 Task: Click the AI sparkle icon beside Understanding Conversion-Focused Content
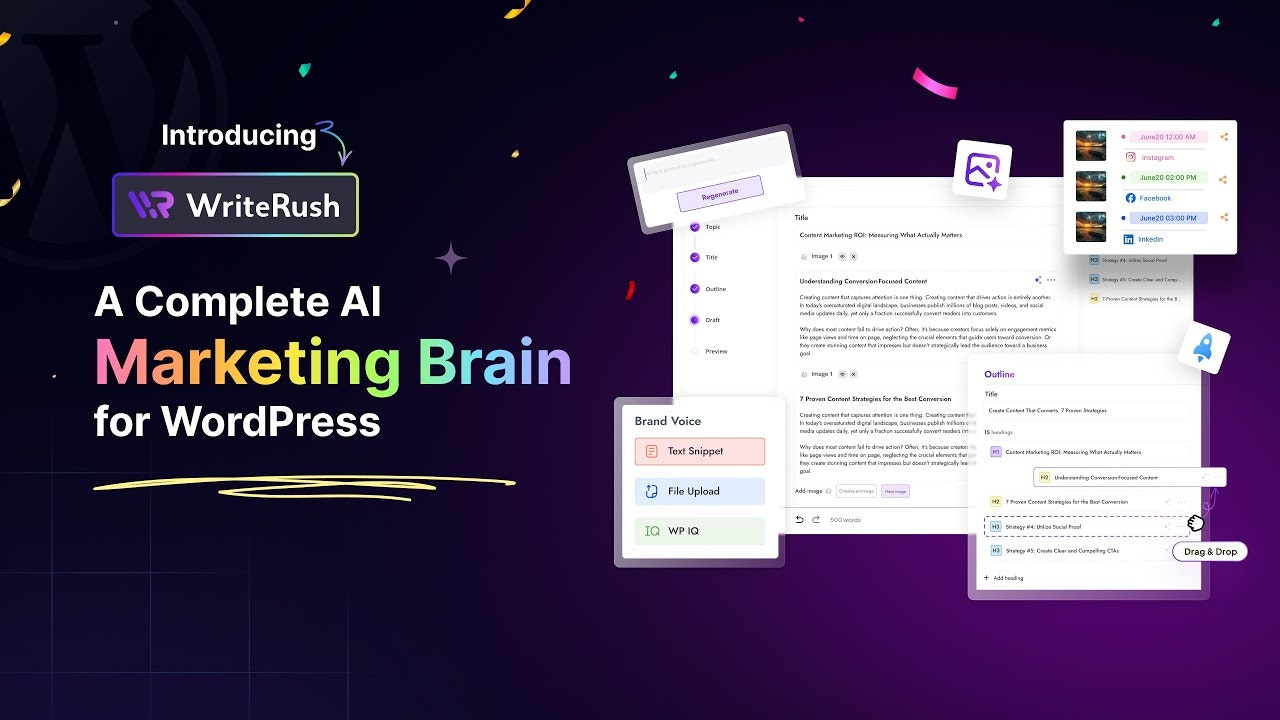(1038, 281)
